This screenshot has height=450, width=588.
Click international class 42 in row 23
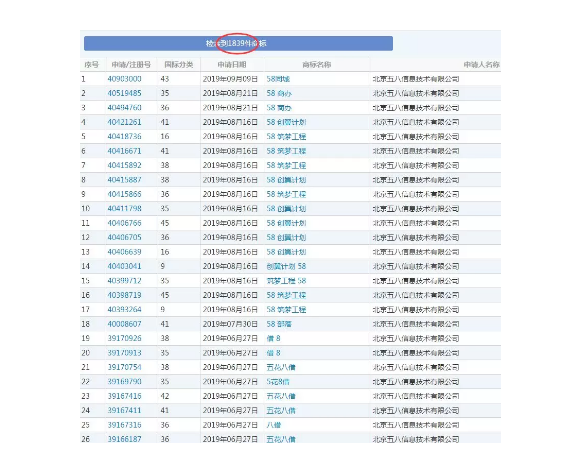(x=165, y=396)
